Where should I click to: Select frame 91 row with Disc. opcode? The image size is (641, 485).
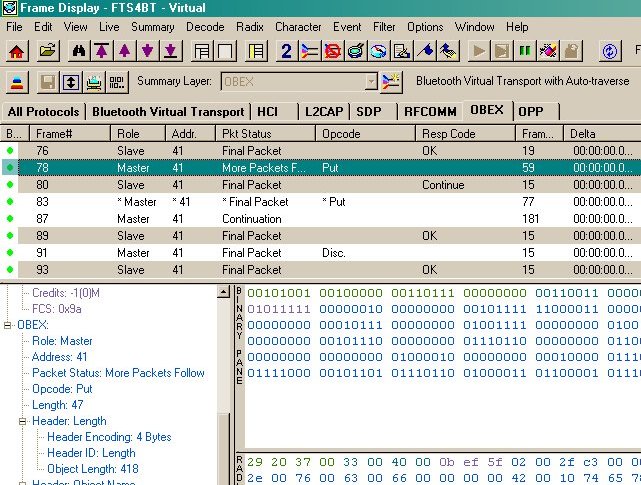(x=320, y=253)
